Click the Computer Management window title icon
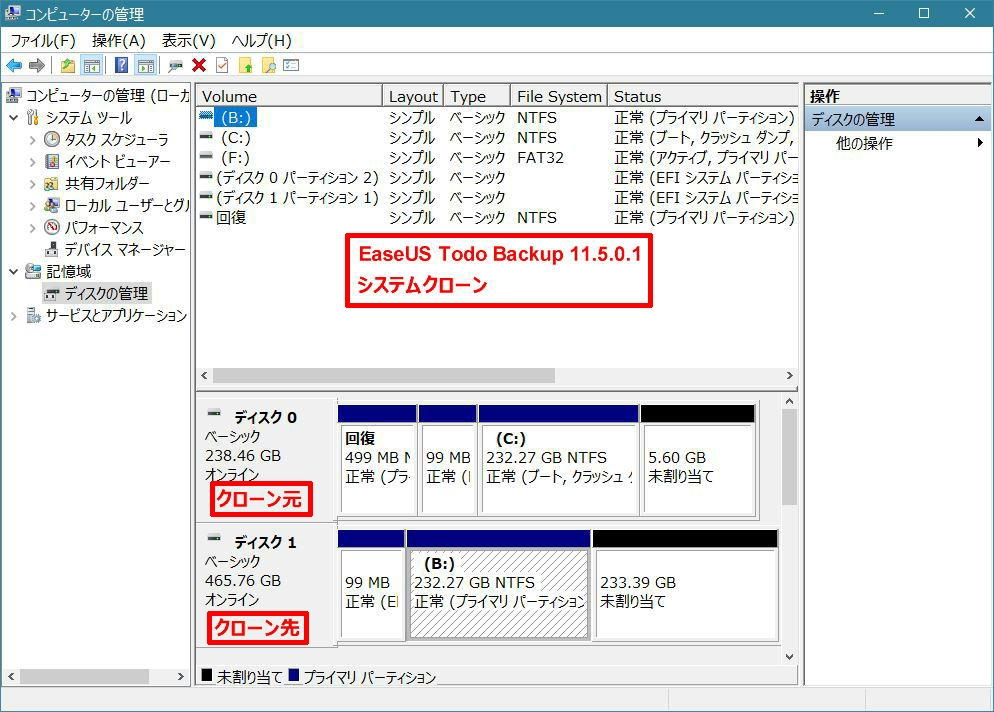This screenshot has width=994, height=712. click(12, 13)
